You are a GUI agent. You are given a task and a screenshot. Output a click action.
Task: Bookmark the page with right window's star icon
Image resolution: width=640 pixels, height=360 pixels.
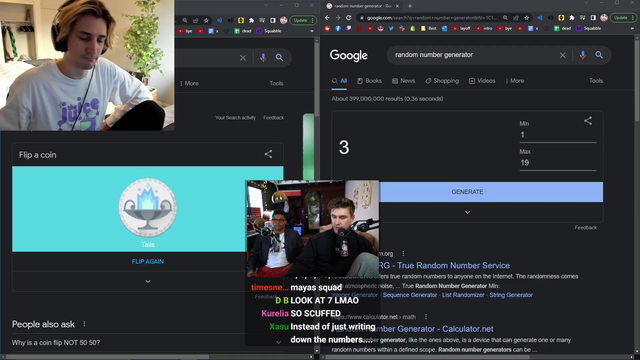527,18
